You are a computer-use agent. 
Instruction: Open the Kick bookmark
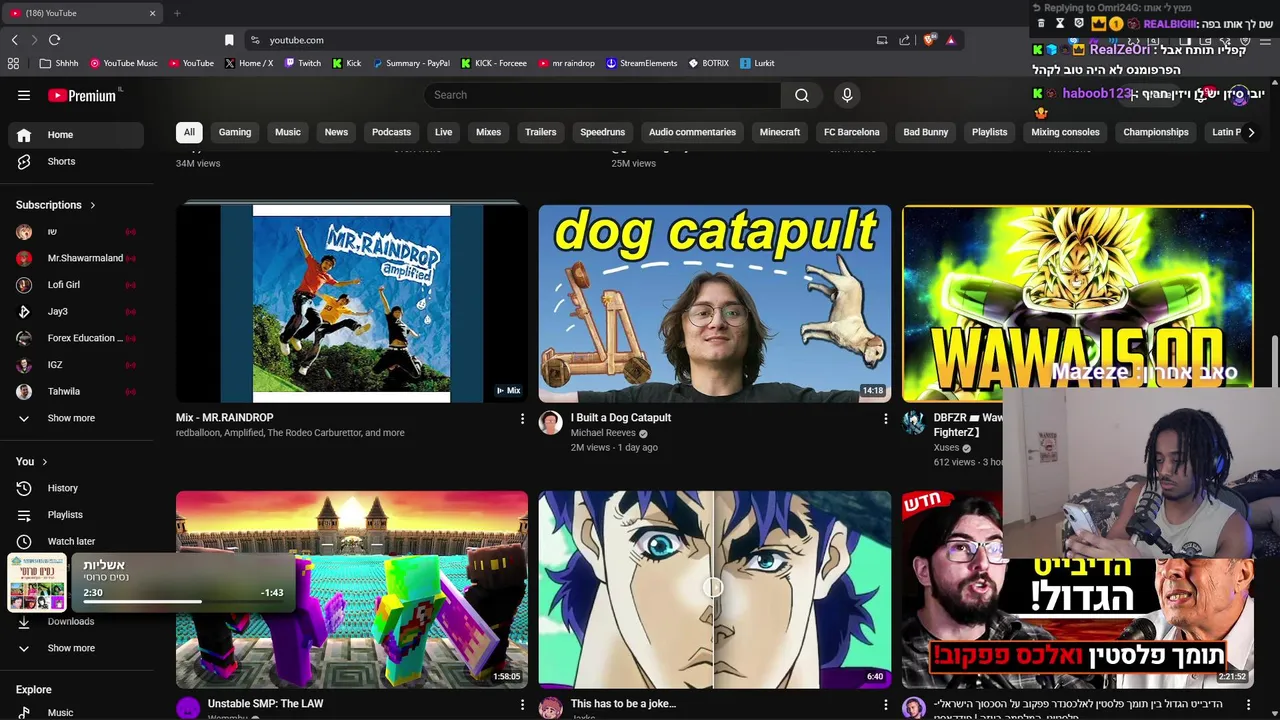point(347,63)
